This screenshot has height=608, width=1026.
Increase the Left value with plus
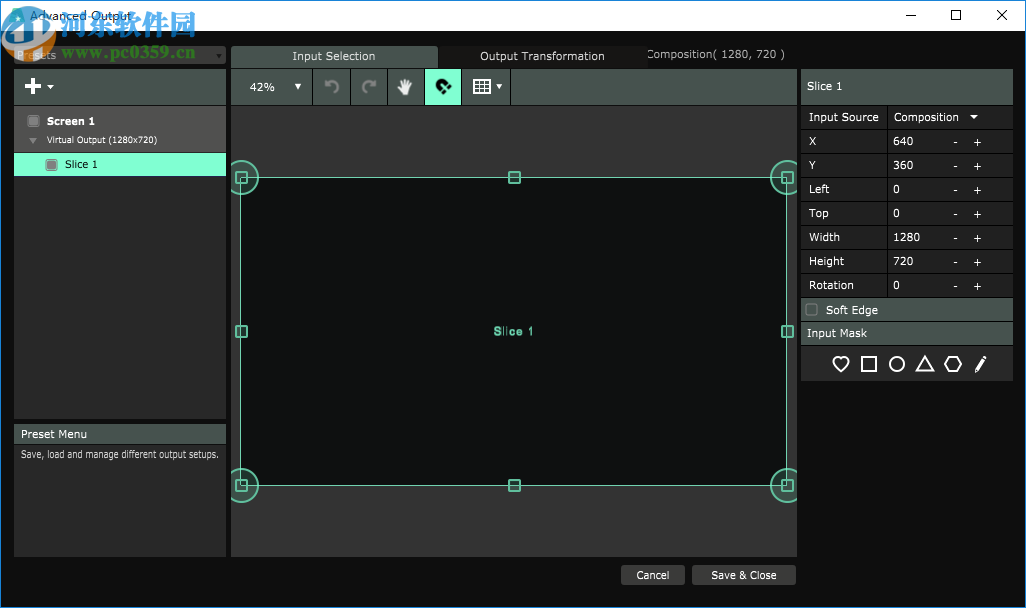[x=977, y=190]
